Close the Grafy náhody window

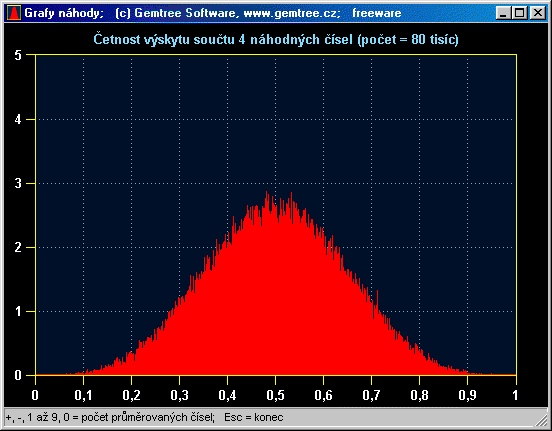[x=538, y=13]
